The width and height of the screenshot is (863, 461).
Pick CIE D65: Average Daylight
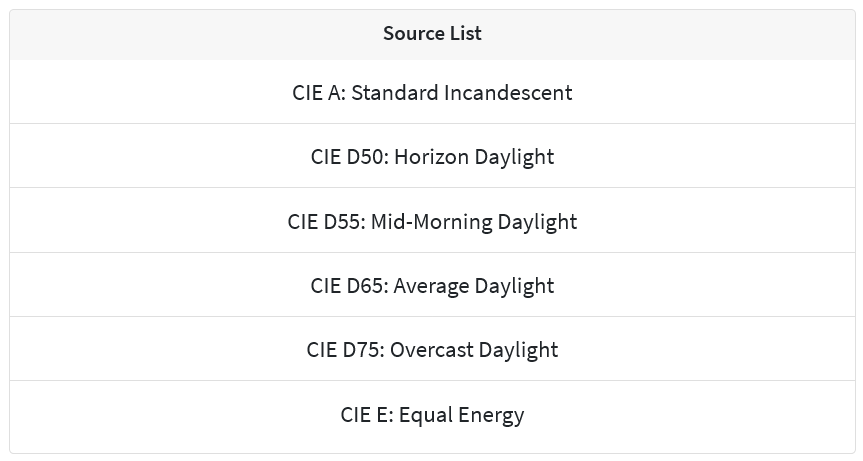[432, 286]
